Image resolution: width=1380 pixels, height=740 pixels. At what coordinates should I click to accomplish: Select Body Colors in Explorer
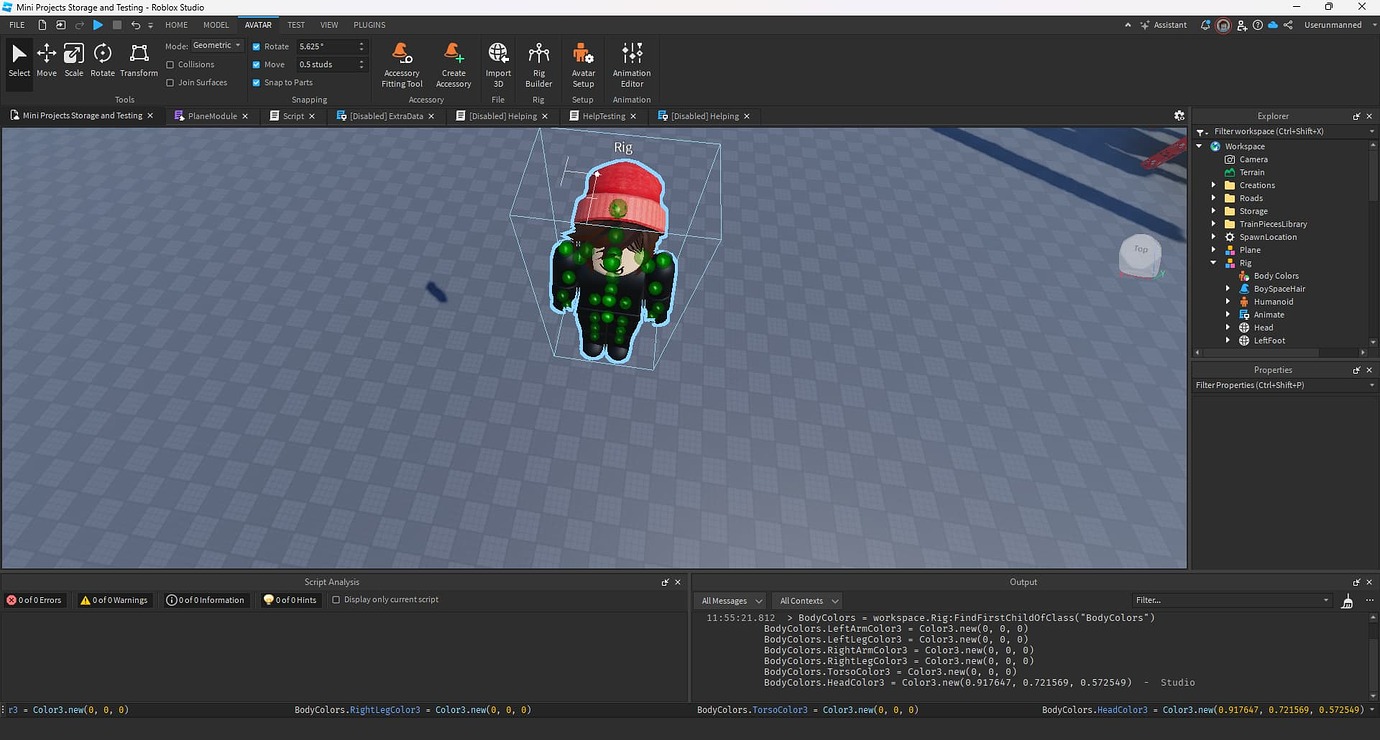click(x=1276, y=276)
